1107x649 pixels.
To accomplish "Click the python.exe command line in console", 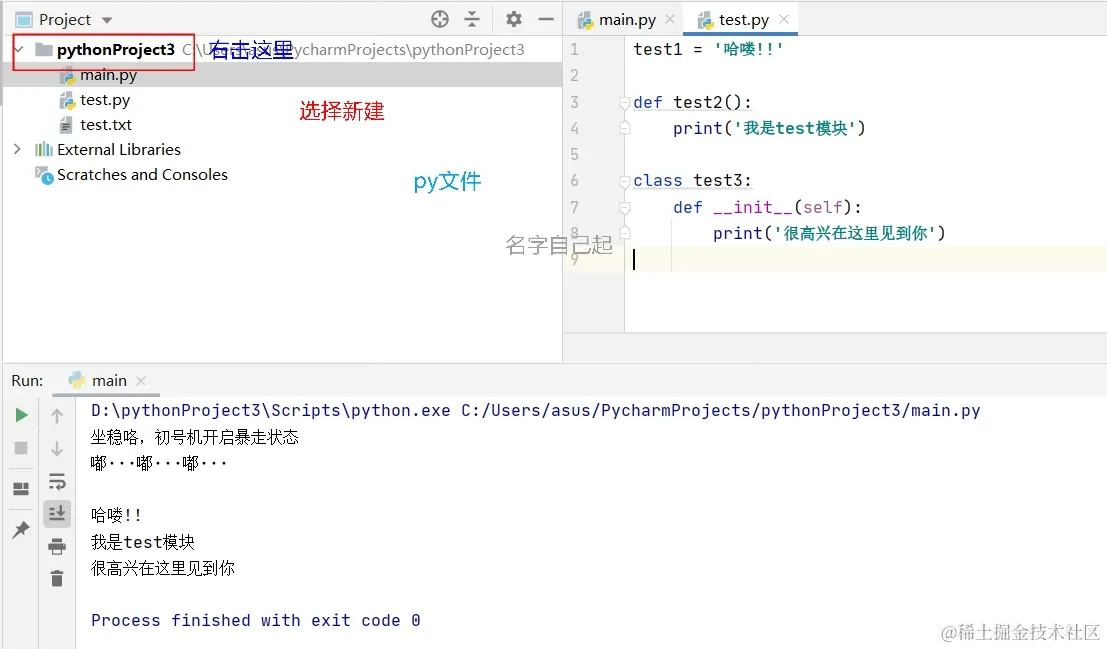I will click(536, 410).
